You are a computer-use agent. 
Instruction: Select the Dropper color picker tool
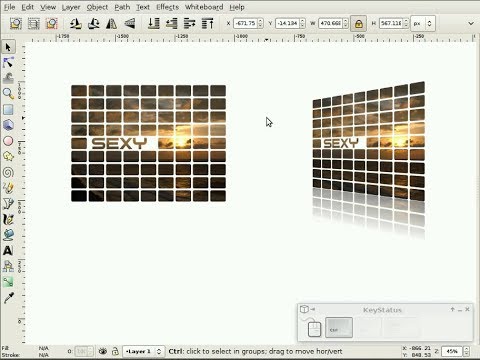pos(8,297)
